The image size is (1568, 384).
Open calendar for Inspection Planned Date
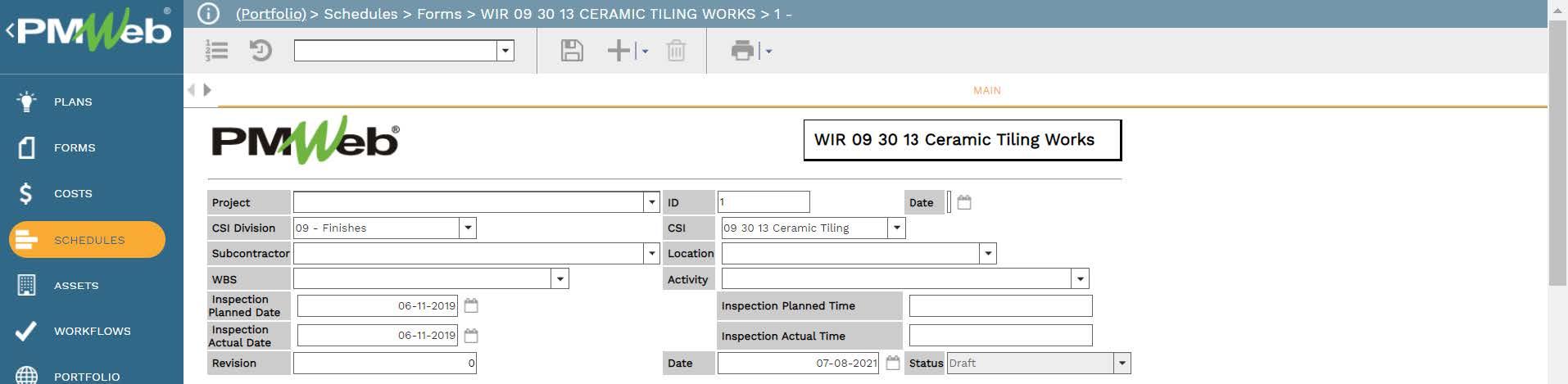[x=471, y=305]
